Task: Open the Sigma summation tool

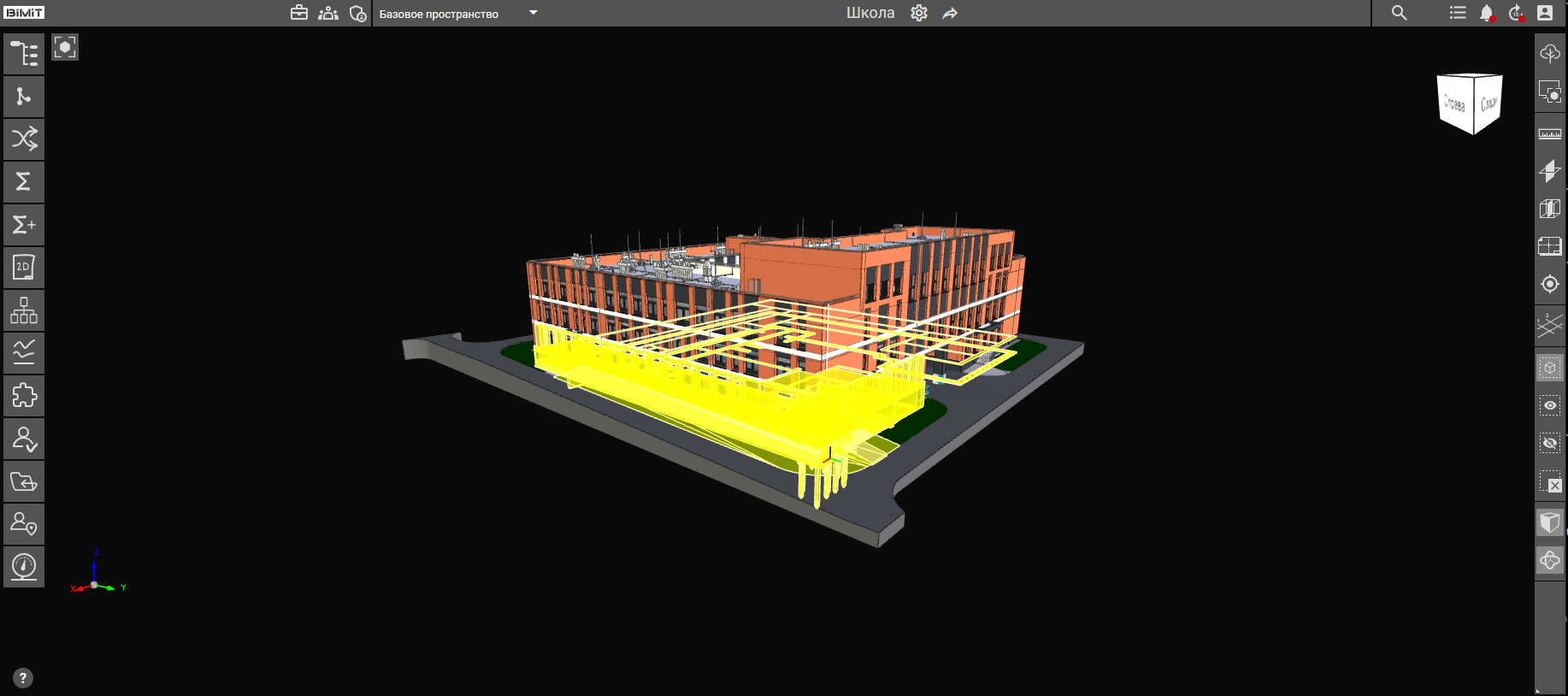Action: click(x=24, y=181)
